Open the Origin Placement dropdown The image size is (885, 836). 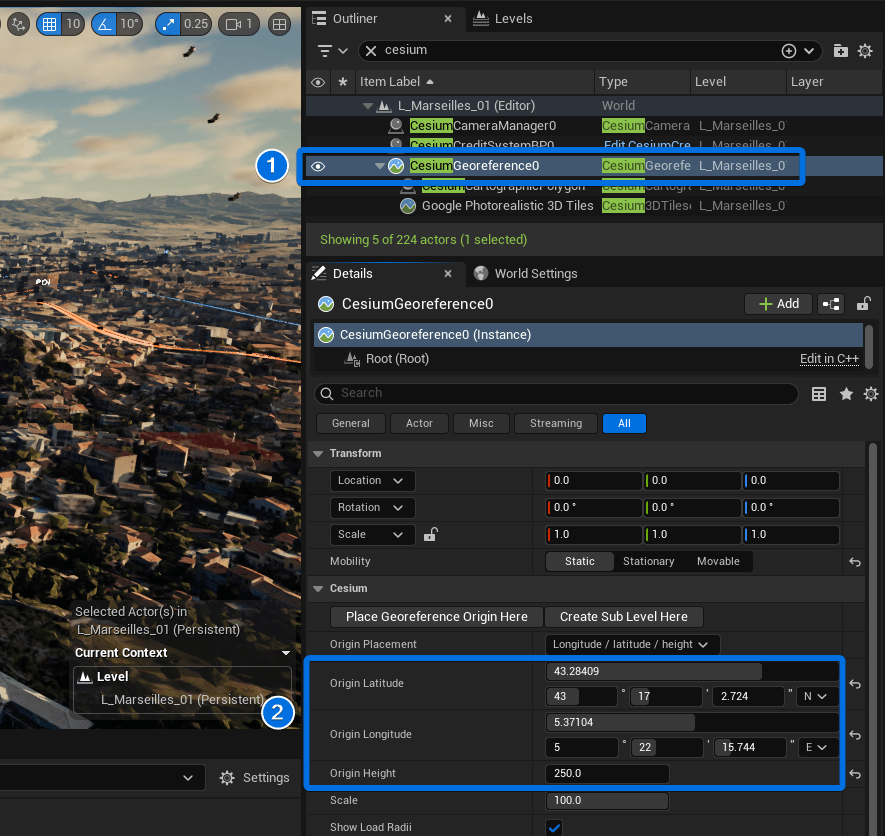(x=632, y=644)
